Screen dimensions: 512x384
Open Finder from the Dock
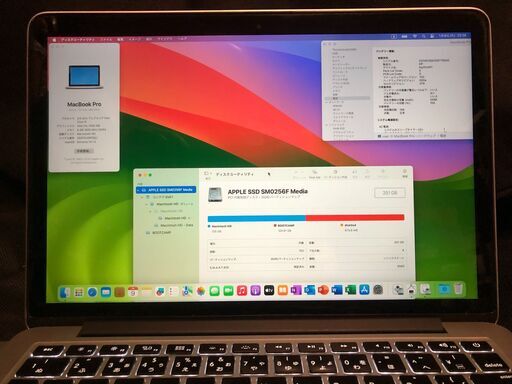65,292
